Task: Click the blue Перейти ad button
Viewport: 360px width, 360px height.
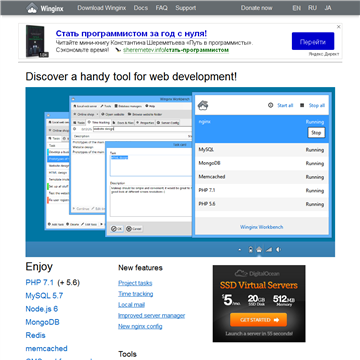Action: tap(313, 41)
